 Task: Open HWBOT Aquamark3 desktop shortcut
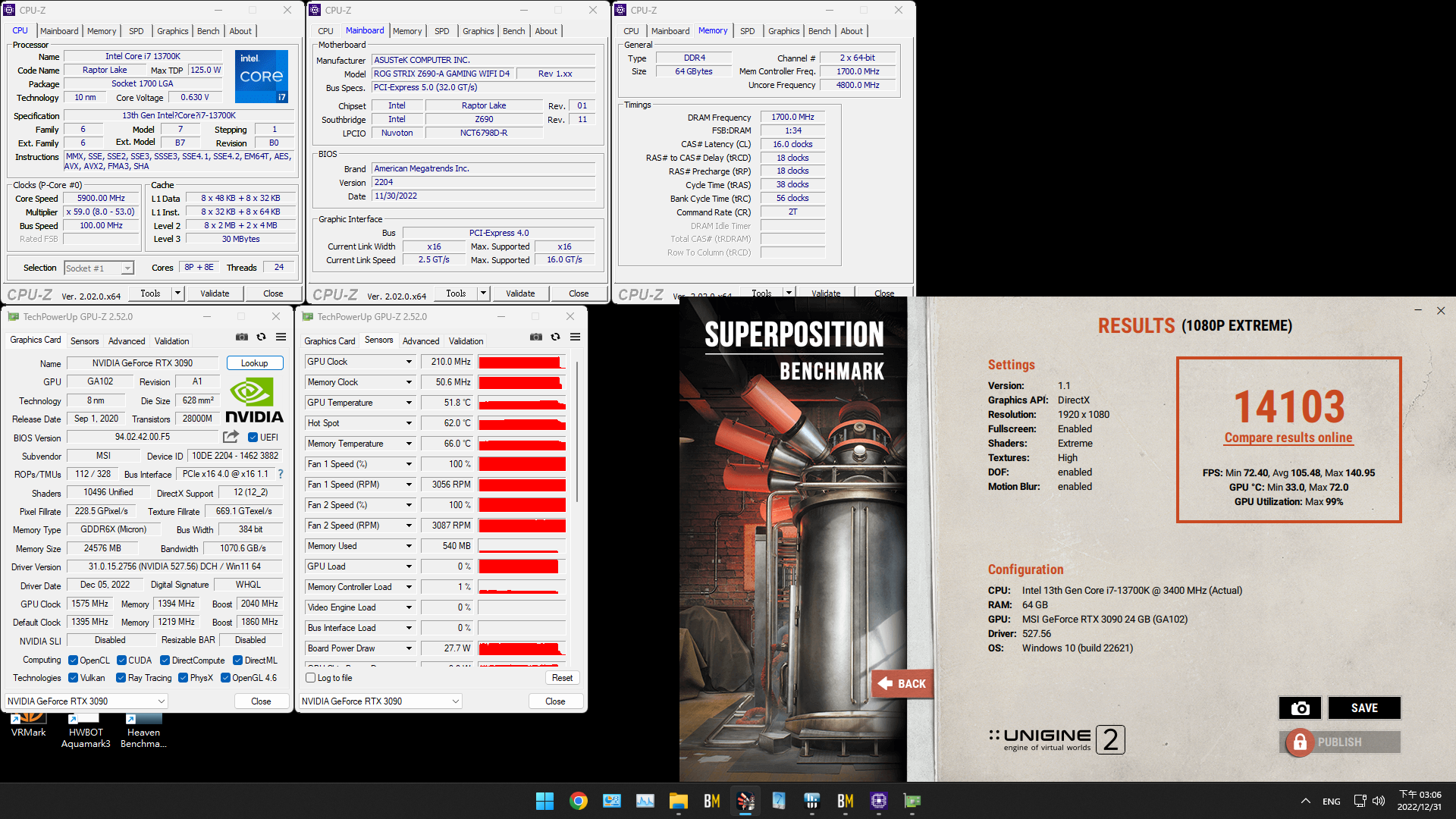(x=86, y=731)
